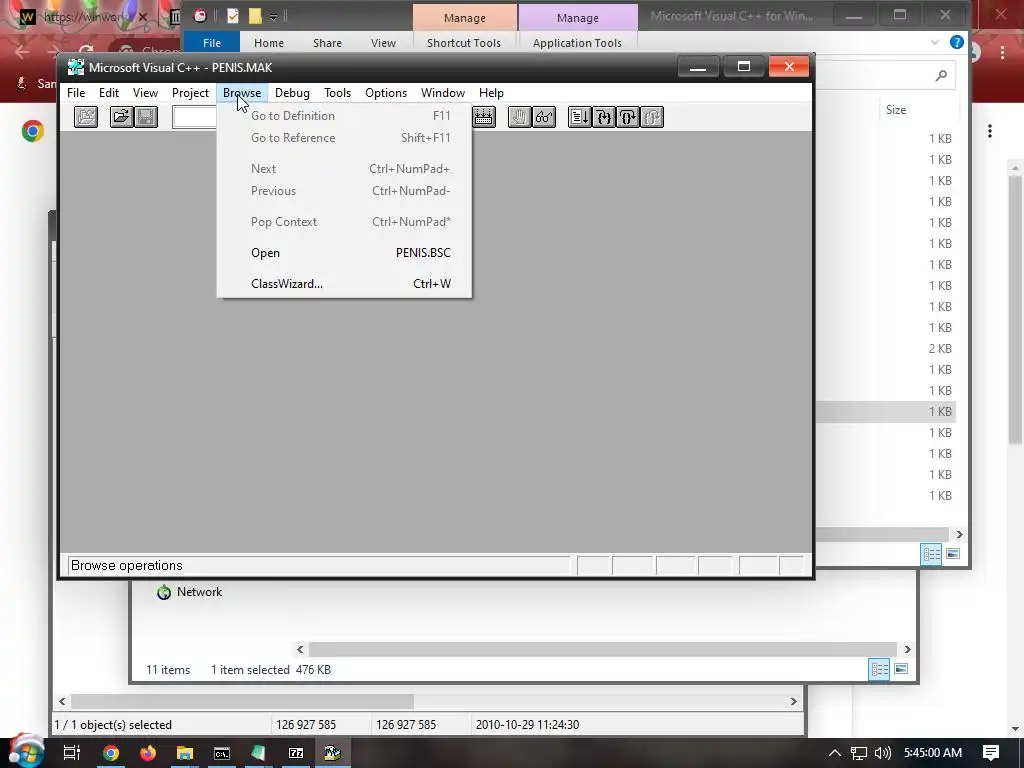Open Application Tools ribbon tab

(x=577, y=42)
